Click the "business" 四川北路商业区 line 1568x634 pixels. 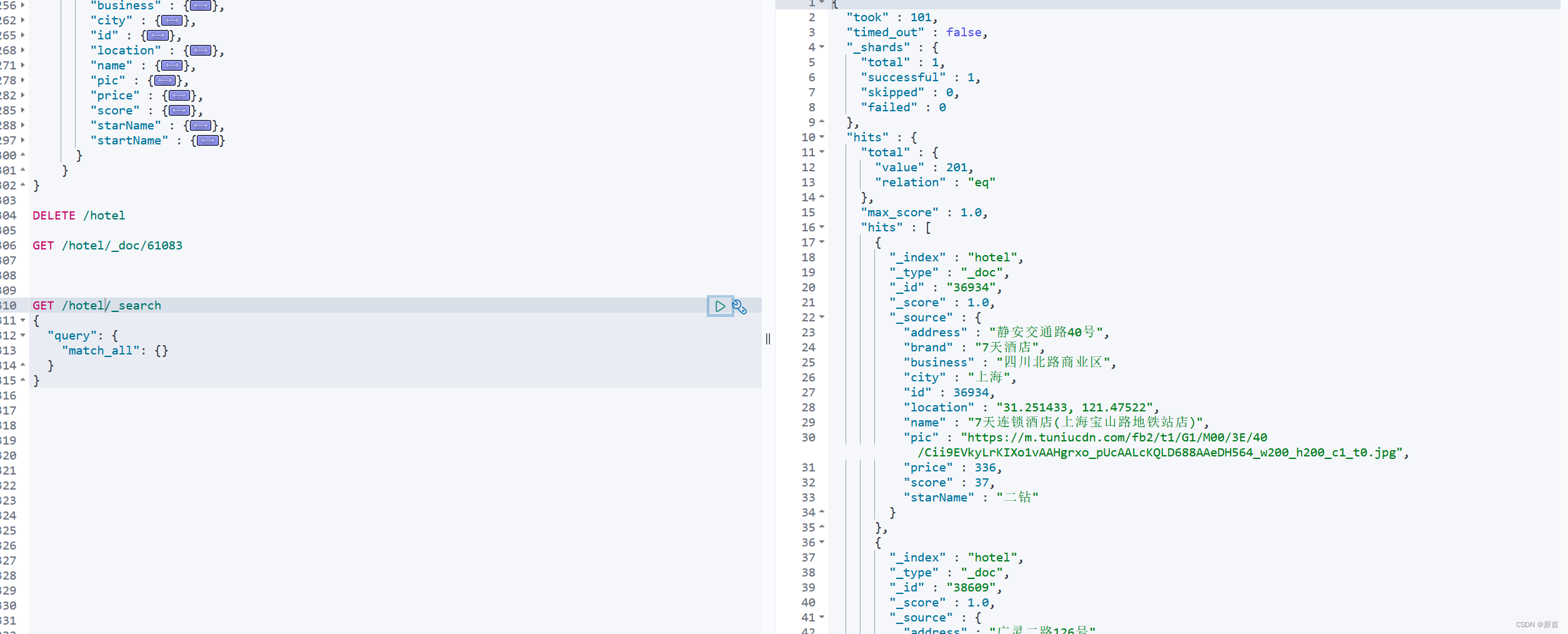tap(1010, 363)
